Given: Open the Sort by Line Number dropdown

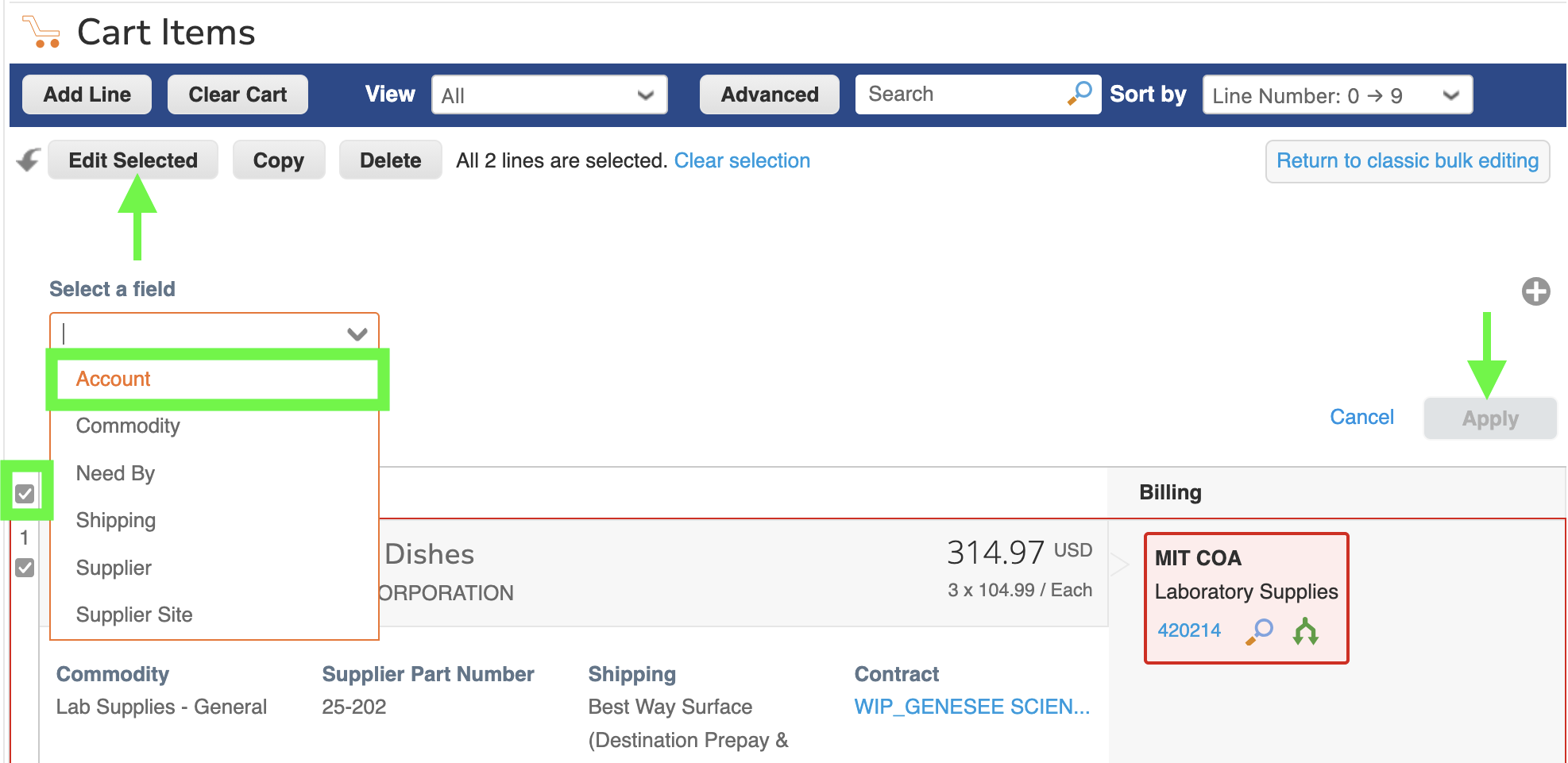Looking at the screenshot, I should [1337, 95].
